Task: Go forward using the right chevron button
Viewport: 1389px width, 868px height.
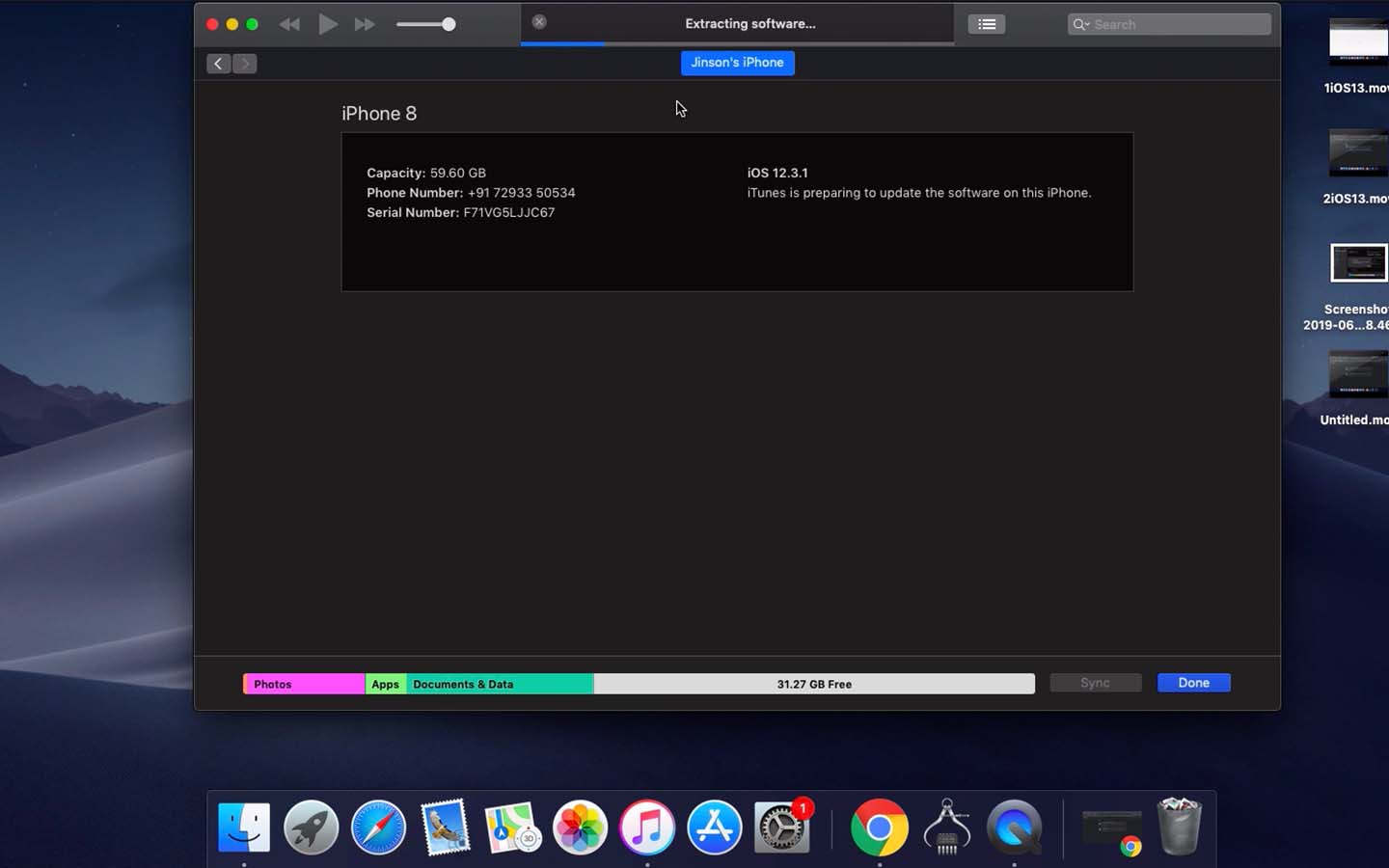Action: pyautogui.click(x=245, y=64)
